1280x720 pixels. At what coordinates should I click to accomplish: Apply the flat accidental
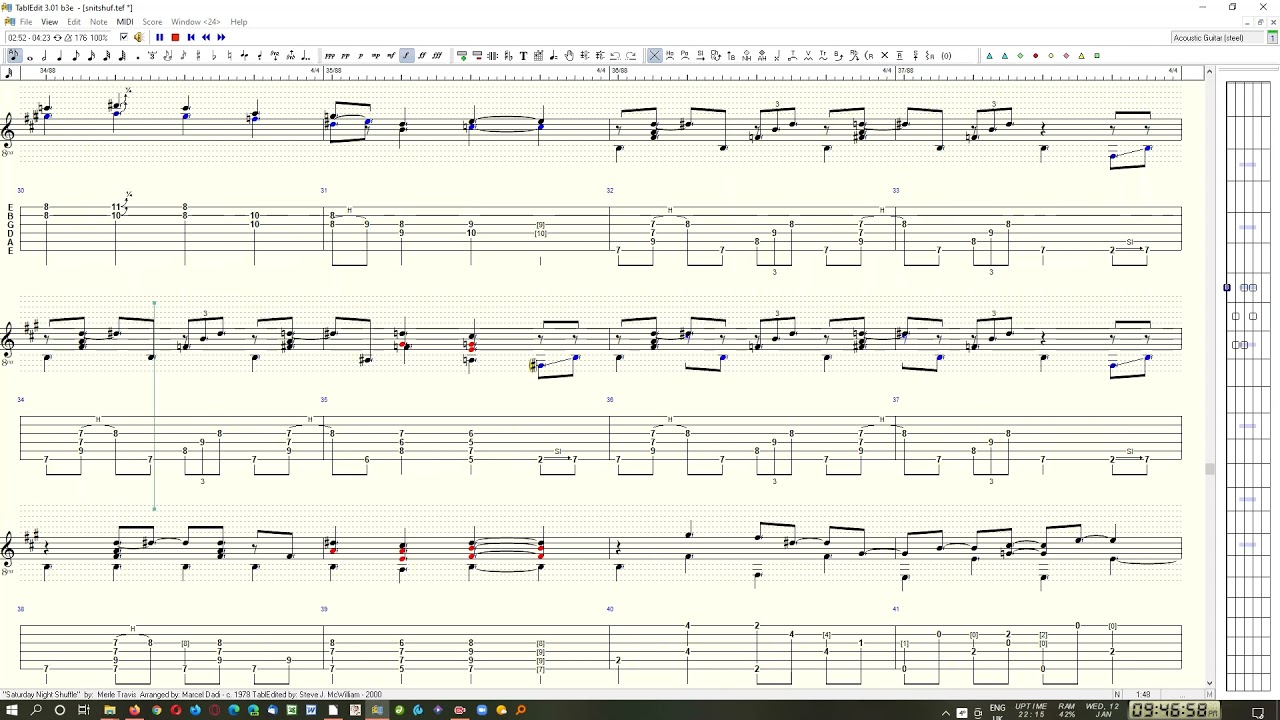tap(214, 56)
